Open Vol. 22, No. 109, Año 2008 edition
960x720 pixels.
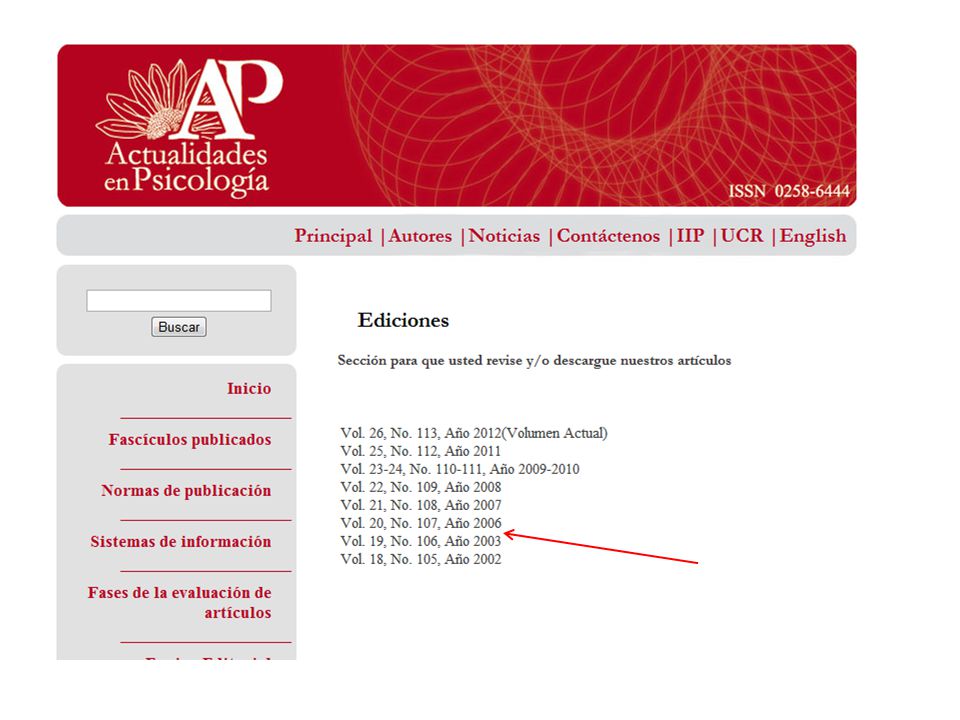click(421, 487)
